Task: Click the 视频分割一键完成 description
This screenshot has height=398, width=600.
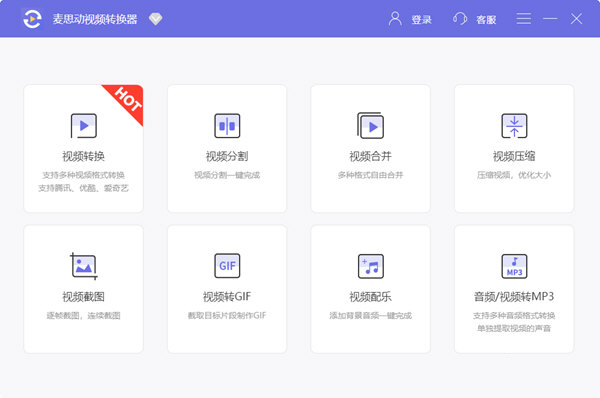Action: click(227, 175)
